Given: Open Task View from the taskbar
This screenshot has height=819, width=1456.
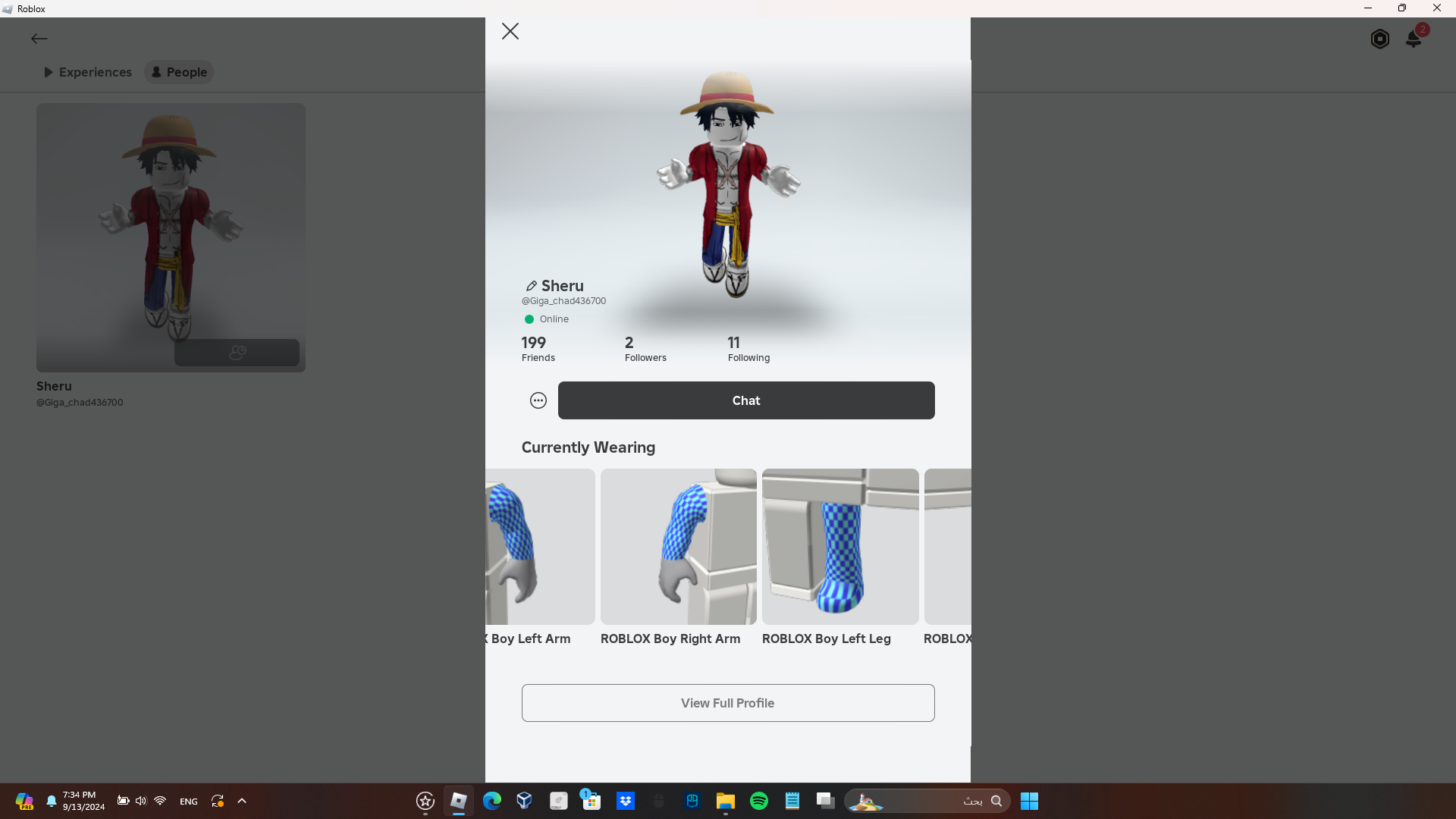Looking at the screenshot, I should (826, 801).
